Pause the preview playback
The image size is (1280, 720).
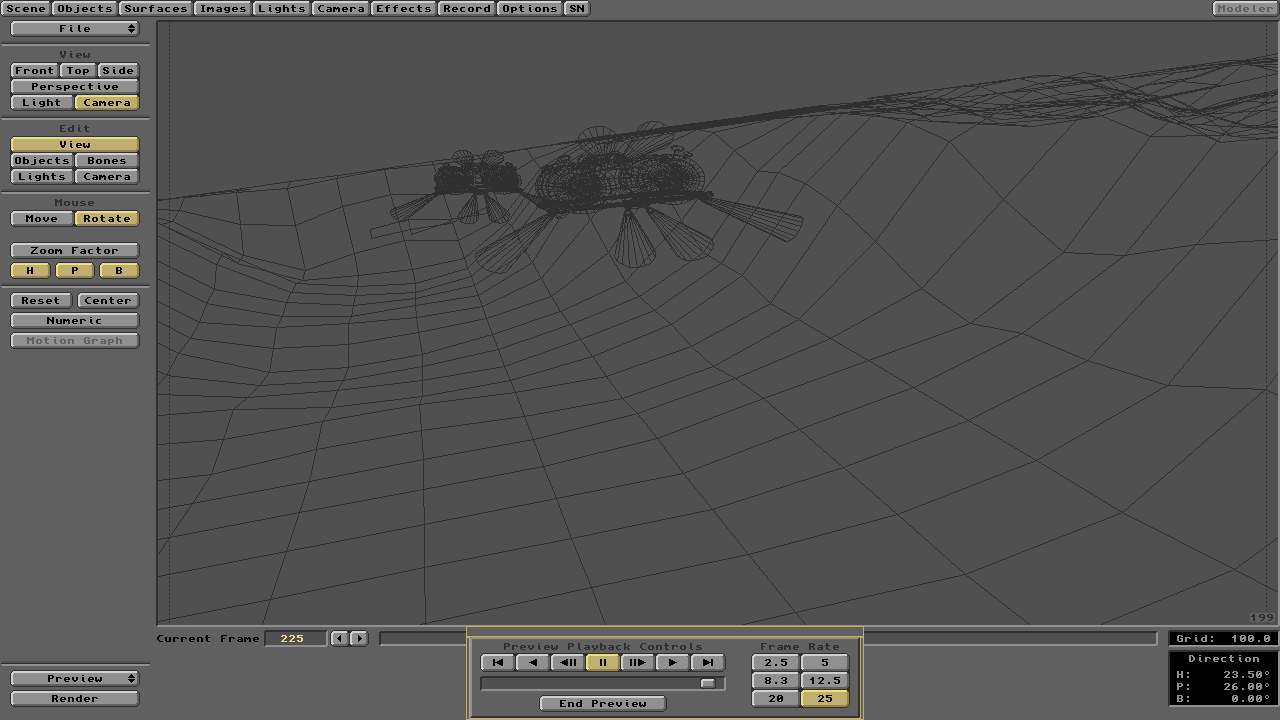(602, 662)
